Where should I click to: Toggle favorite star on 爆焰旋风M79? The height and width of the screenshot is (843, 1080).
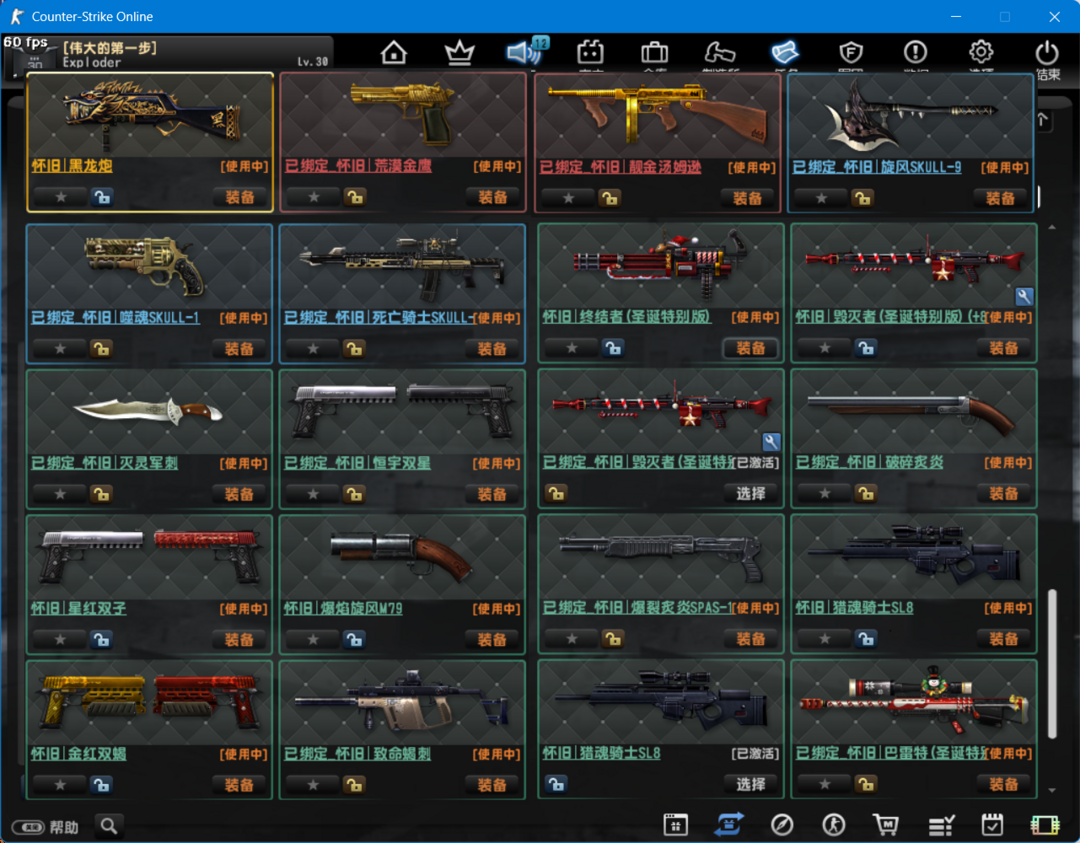point(313,640)
